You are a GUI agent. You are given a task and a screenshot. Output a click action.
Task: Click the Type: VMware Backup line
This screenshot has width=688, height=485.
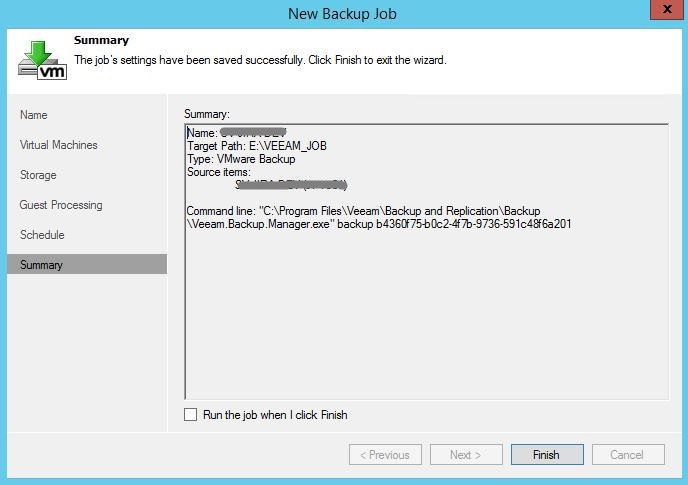tap(241, 159)
